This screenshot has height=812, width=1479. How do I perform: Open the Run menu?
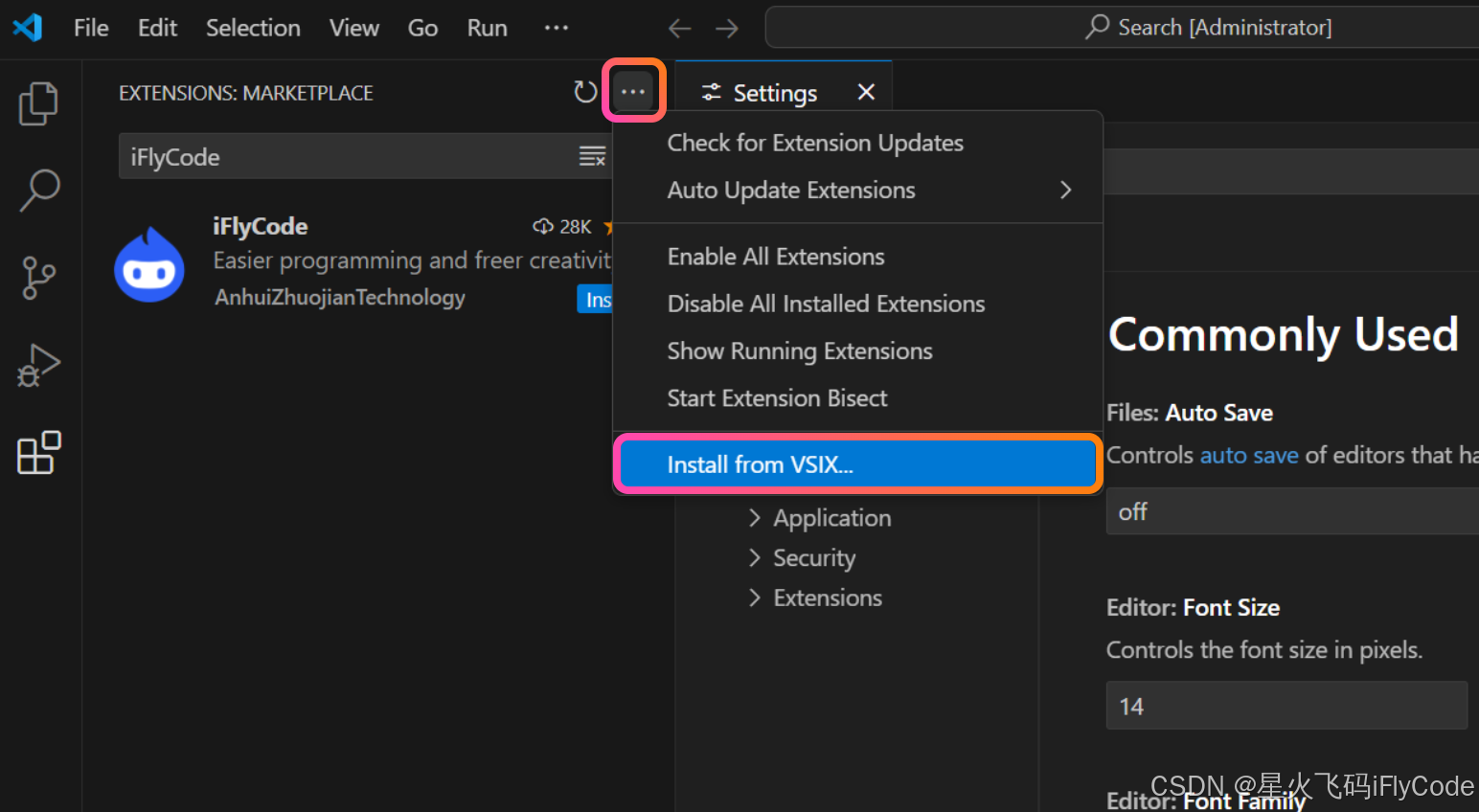pos(487,28)
